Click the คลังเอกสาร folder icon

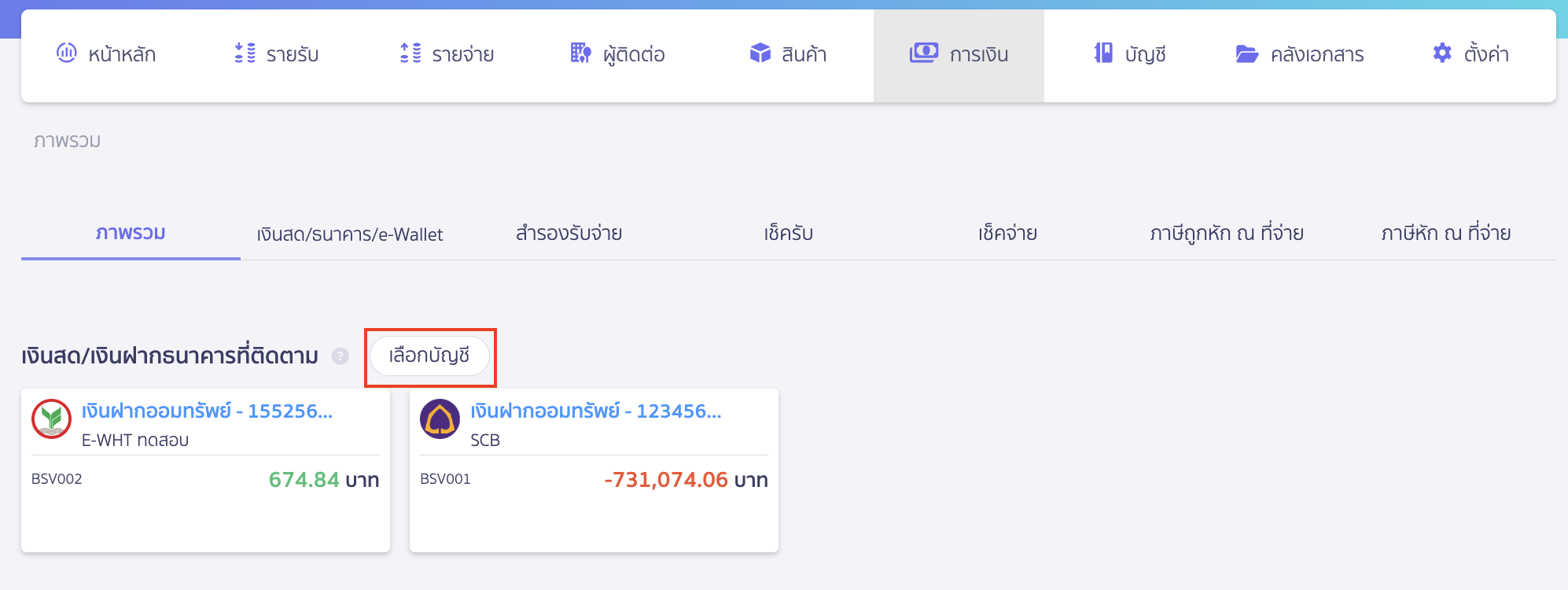tap(1247, 53)
